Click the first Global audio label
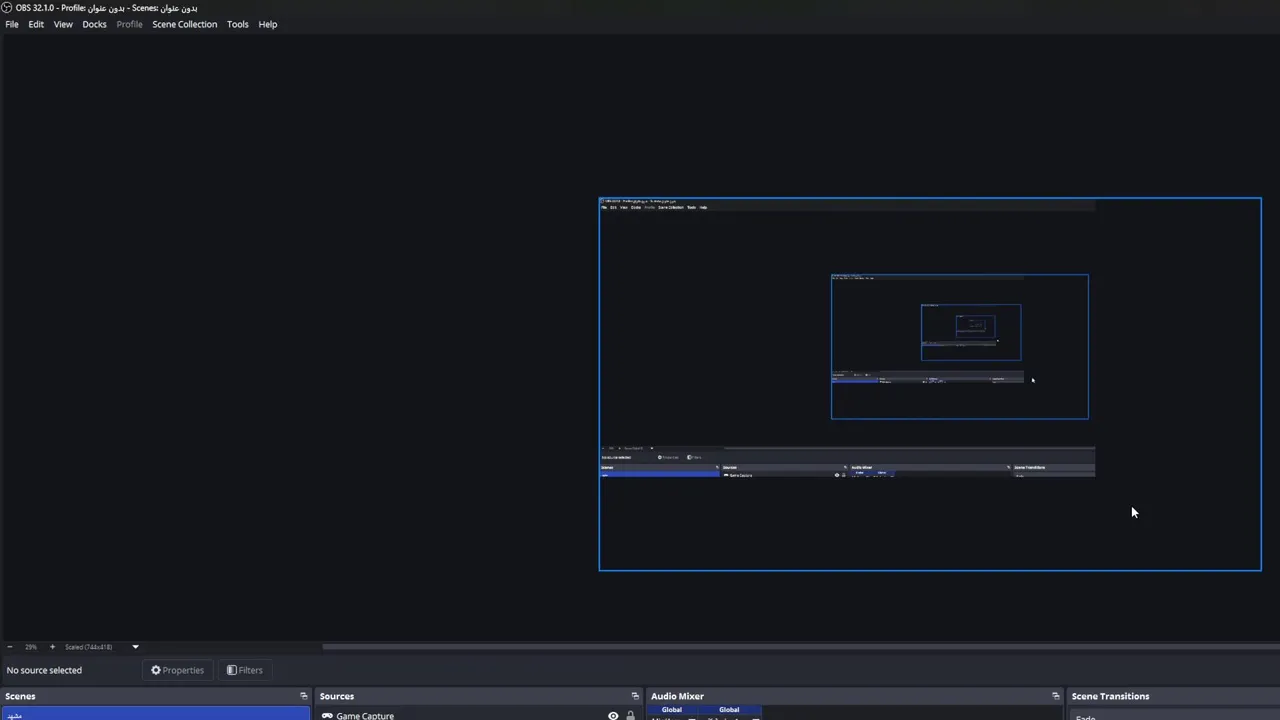 pos(672,710)
